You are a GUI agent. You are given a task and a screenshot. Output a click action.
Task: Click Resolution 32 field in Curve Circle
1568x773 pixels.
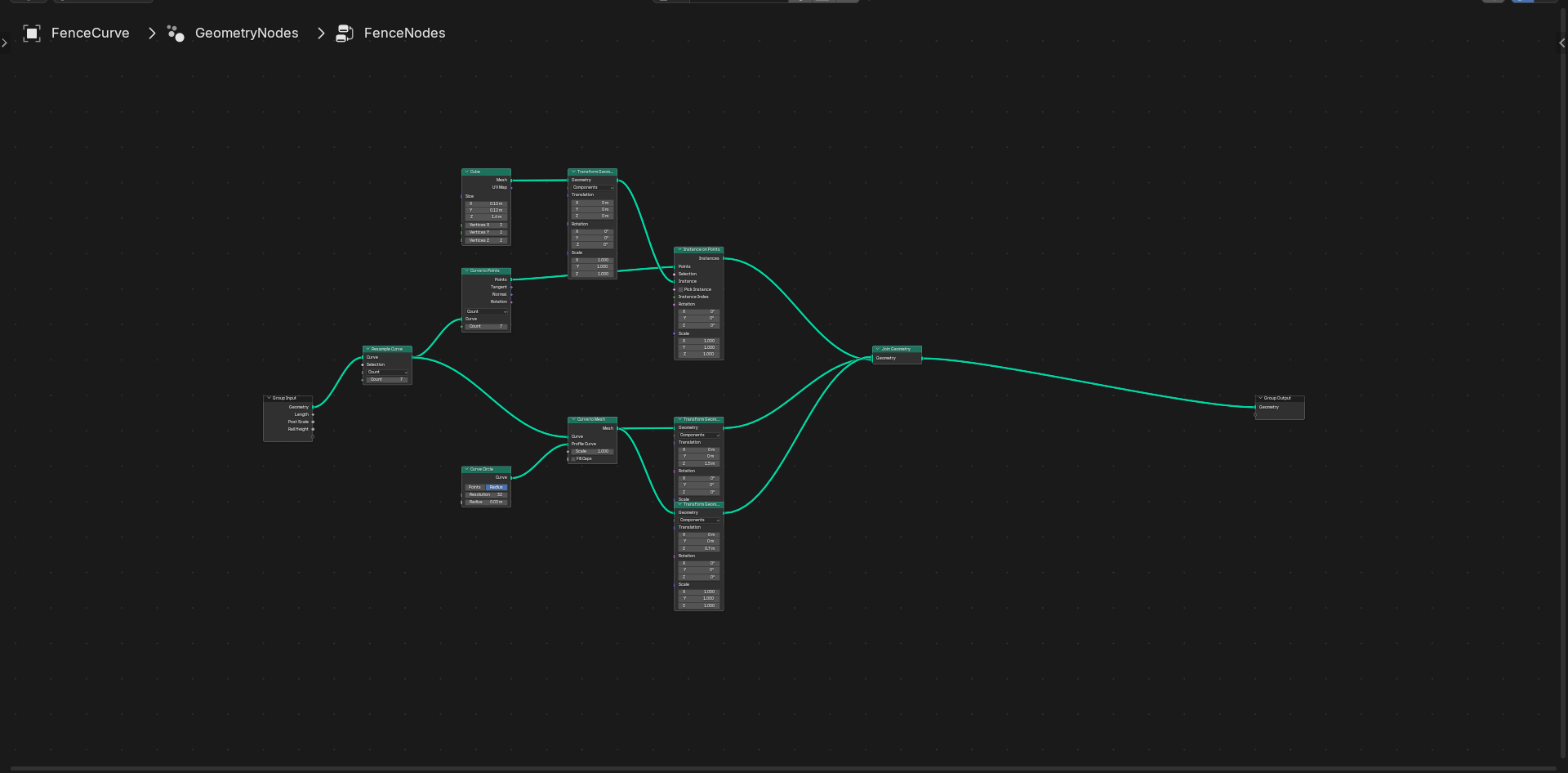[x=487, y=494]
